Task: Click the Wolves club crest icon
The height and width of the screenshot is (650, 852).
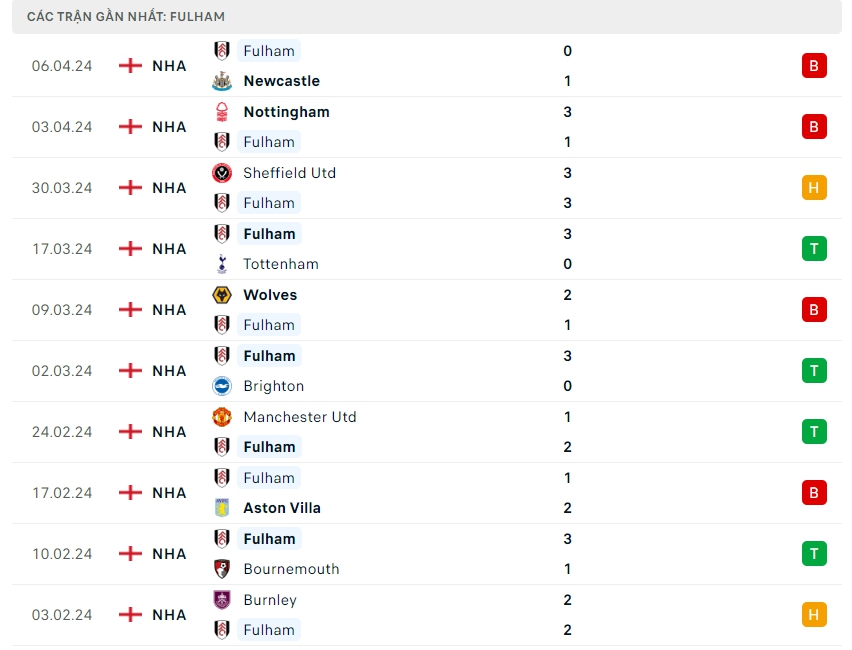Action: pos(222,295)
